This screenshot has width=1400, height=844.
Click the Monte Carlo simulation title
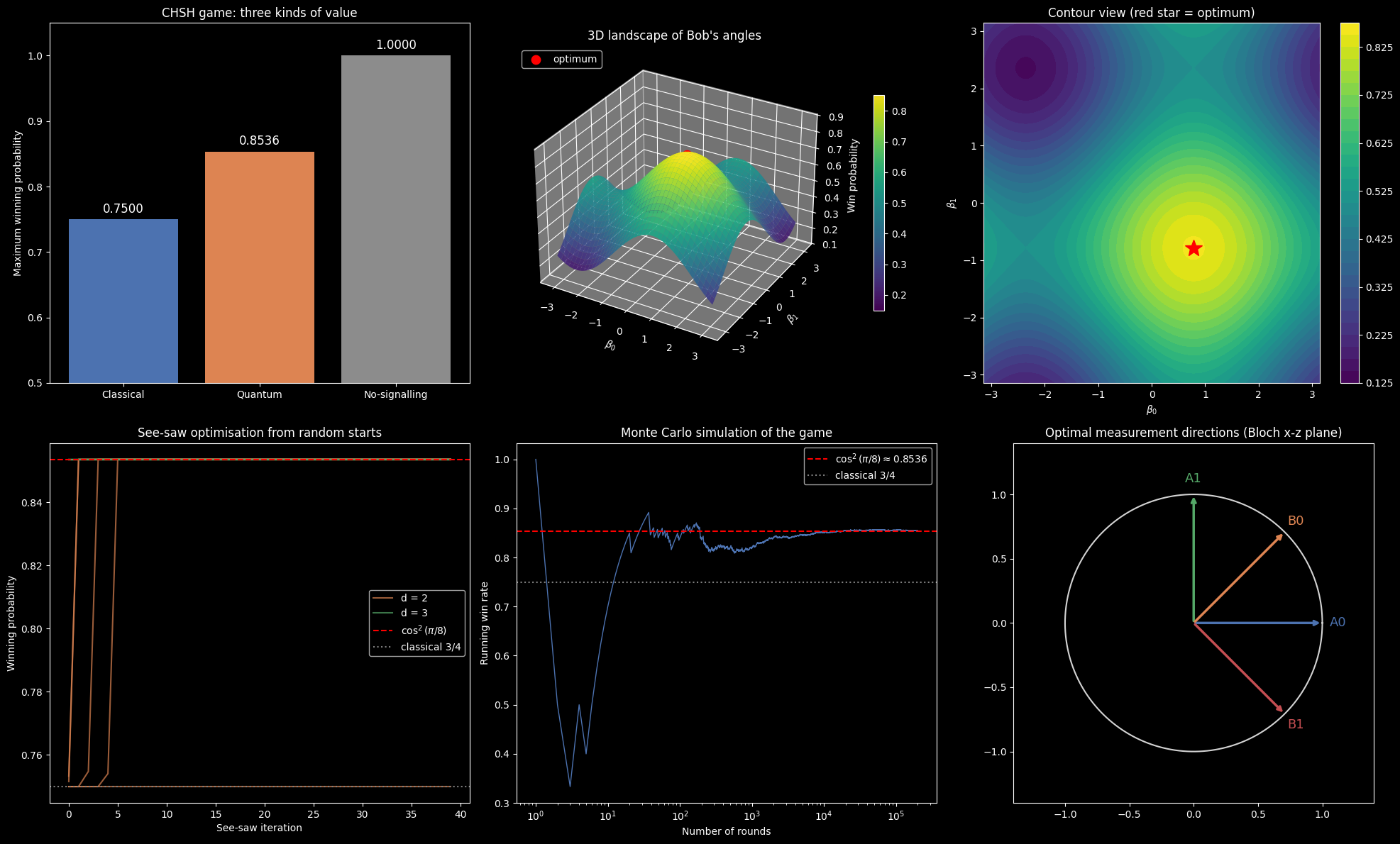727,433
